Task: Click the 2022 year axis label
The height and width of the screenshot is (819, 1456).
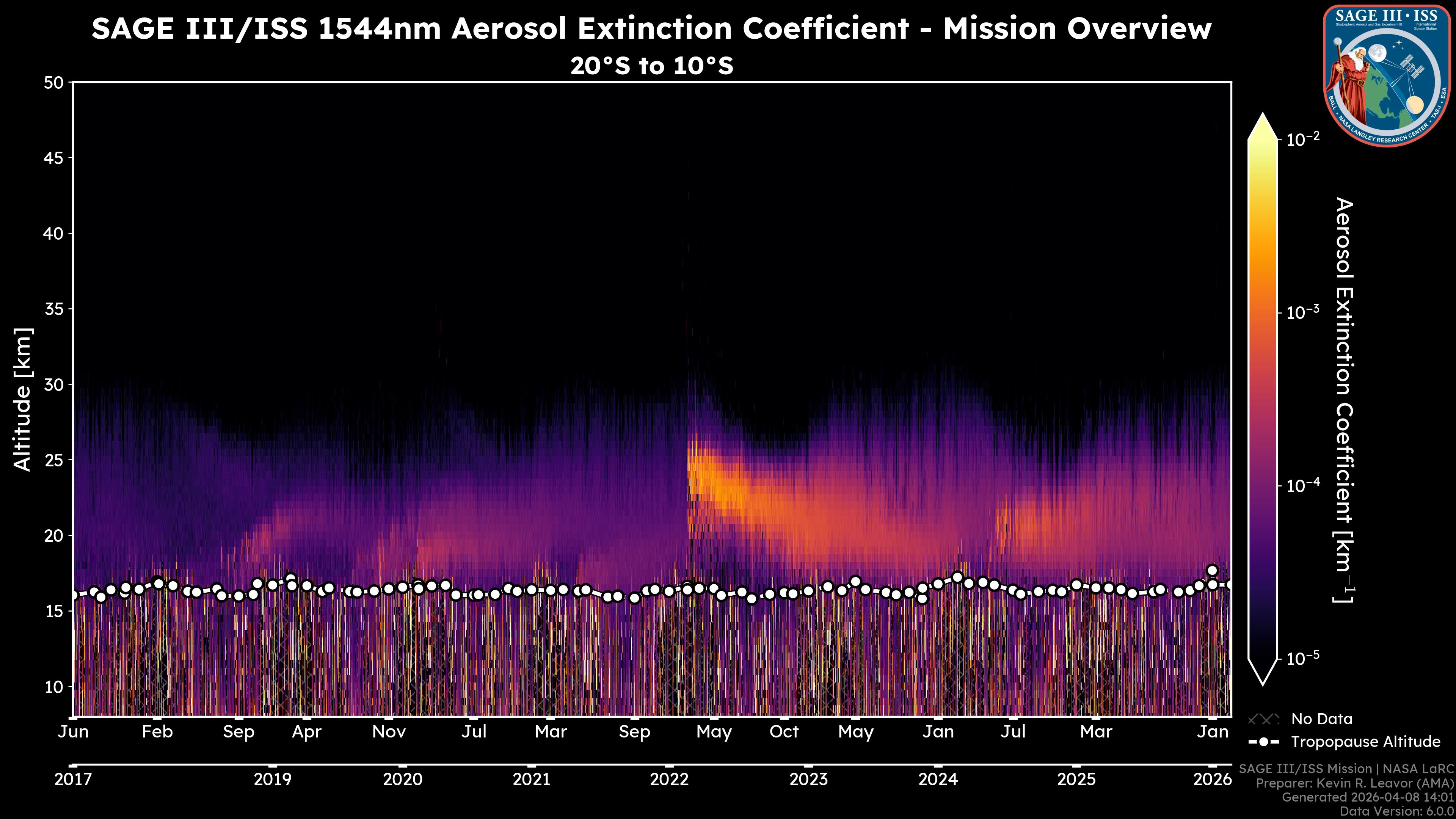Action: pyautogui.click(x=669, y=780)
